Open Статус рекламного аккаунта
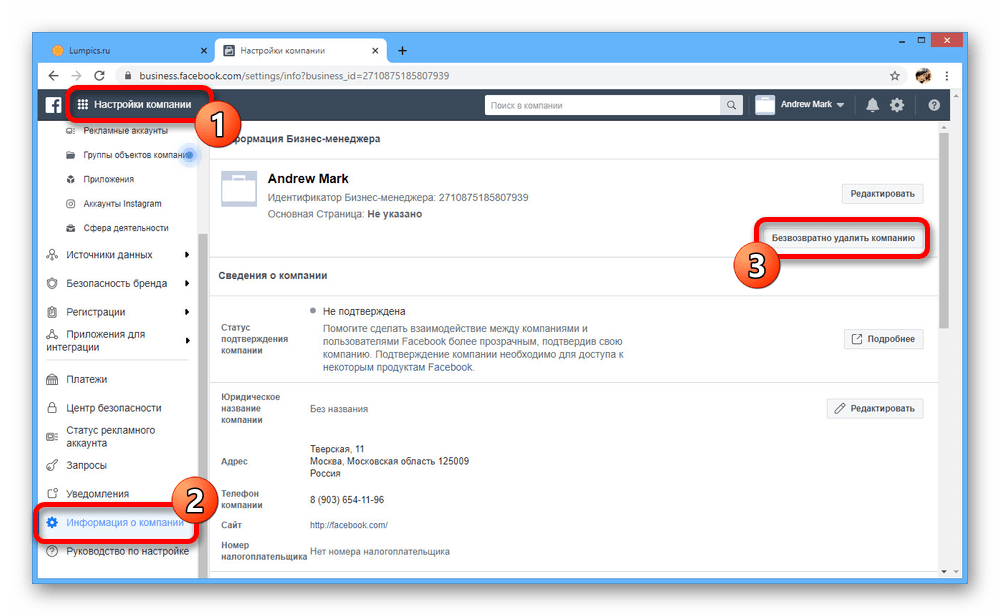 coord(110,437)
